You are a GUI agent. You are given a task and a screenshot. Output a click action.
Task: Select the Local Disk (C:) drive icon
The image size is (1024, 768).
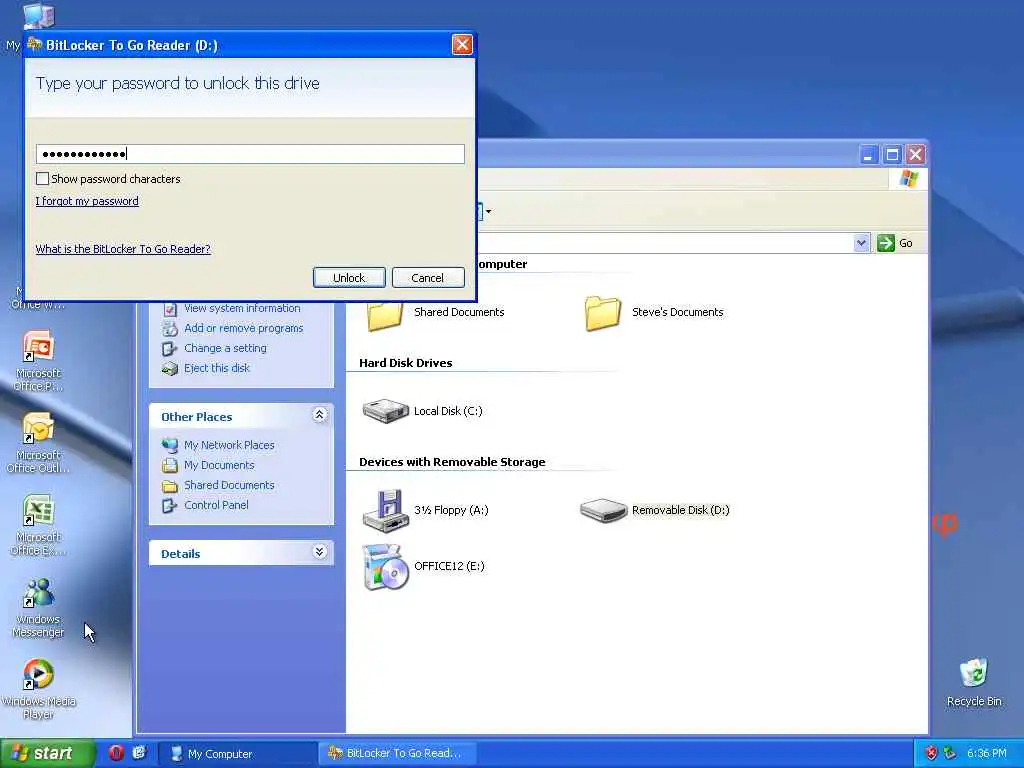[x=386, y=411]
